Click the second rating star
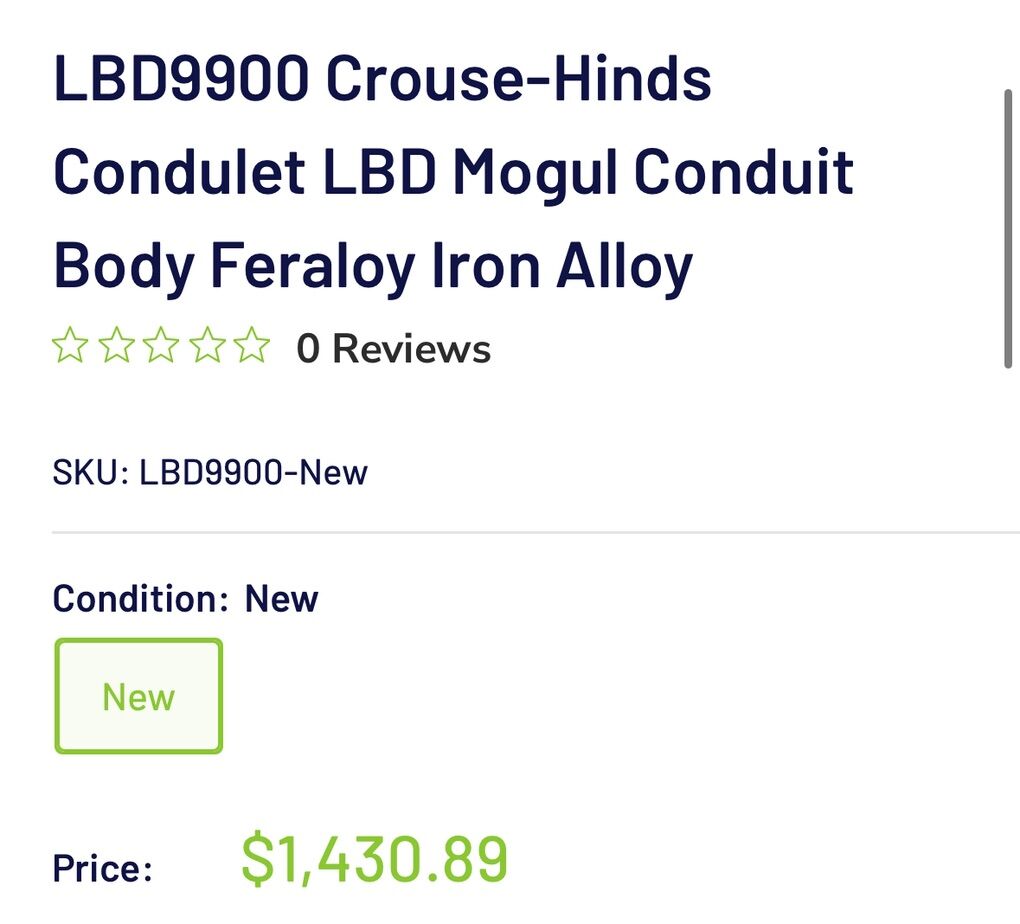The width and height of the screenshot is (1020, 924). click(x=116, y=347)
